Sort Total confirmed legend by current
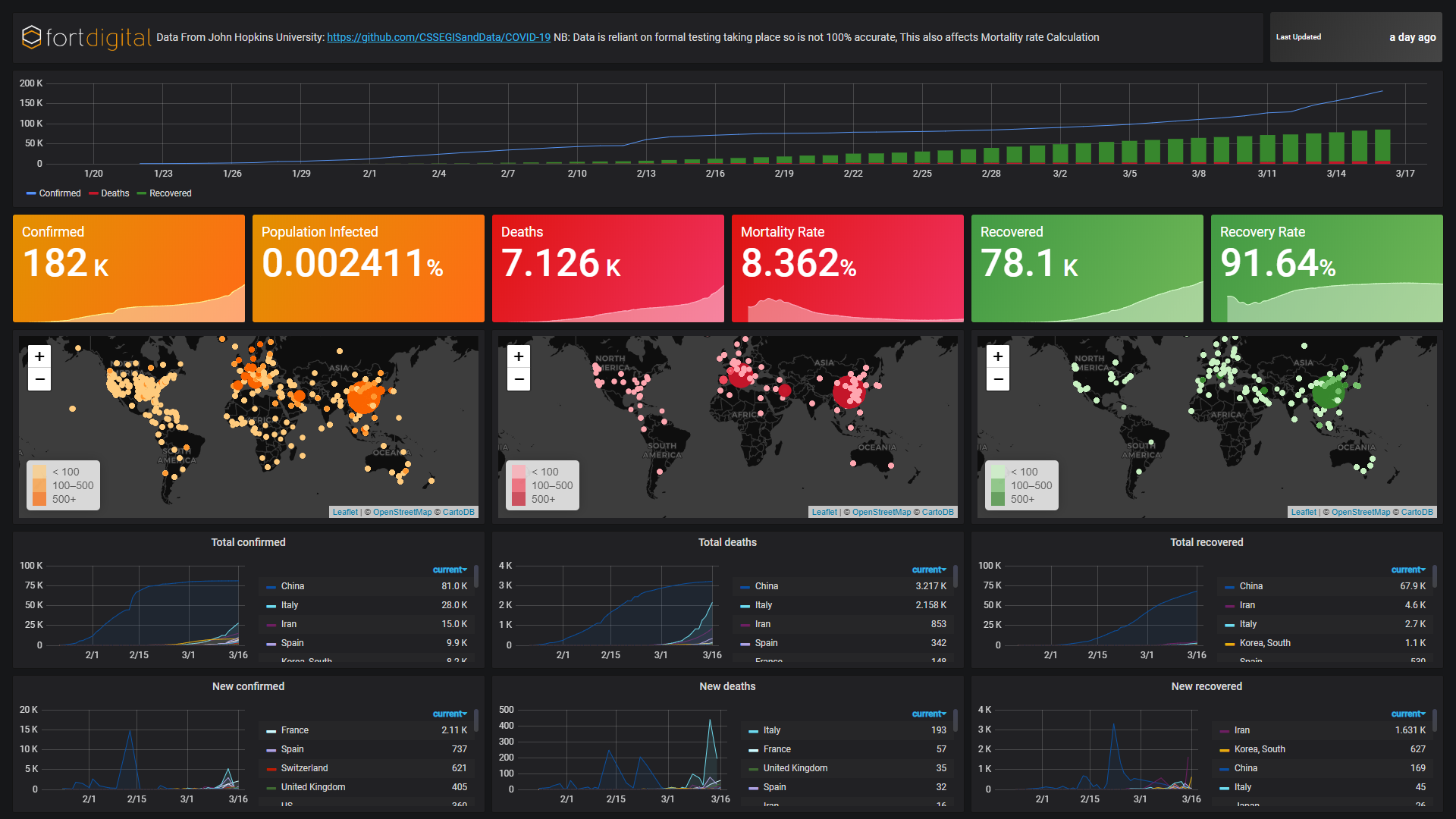 point(450,570)
